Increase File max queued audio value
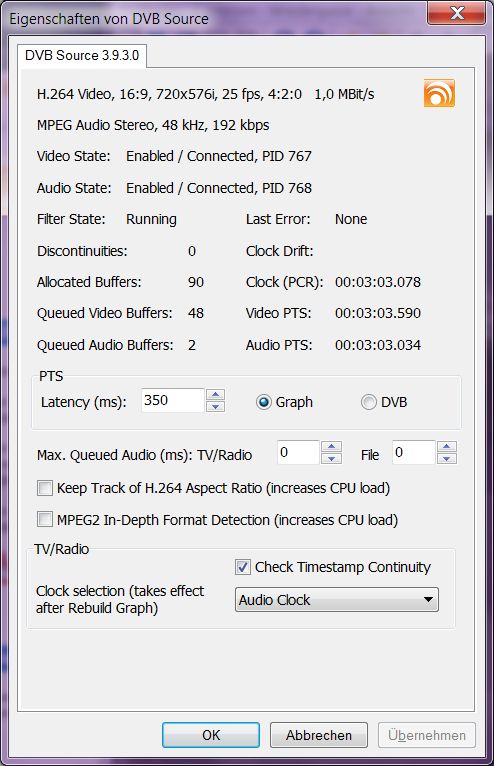This screenshot has width=494, height=766. point(447,447)
